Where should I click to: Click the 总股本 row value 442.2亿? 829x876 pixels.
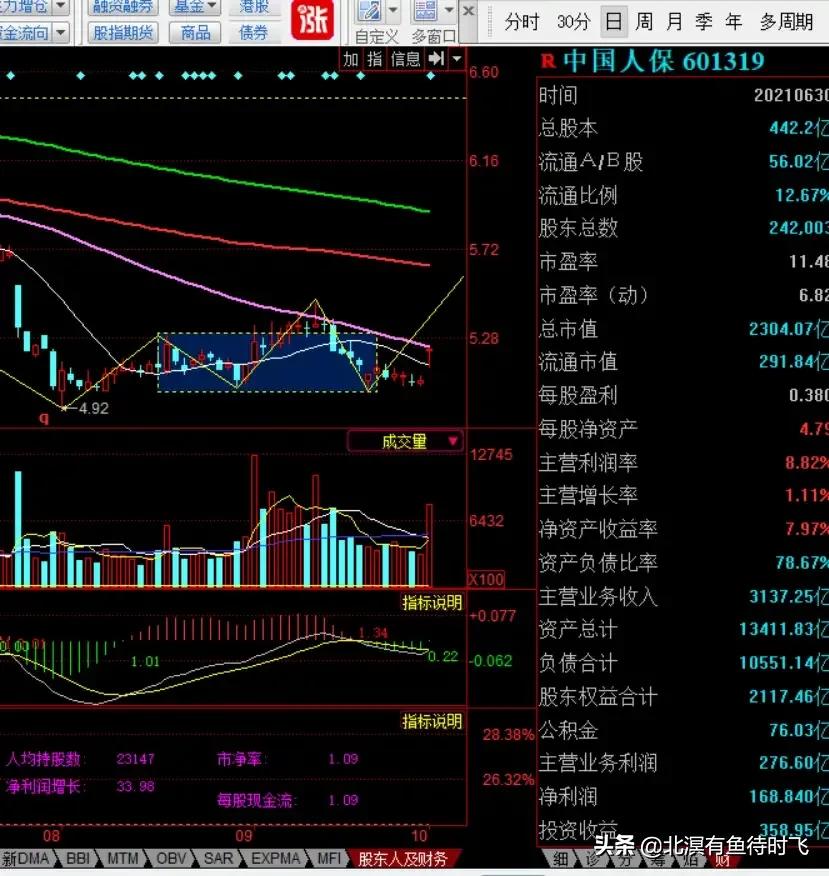[799, 128]
